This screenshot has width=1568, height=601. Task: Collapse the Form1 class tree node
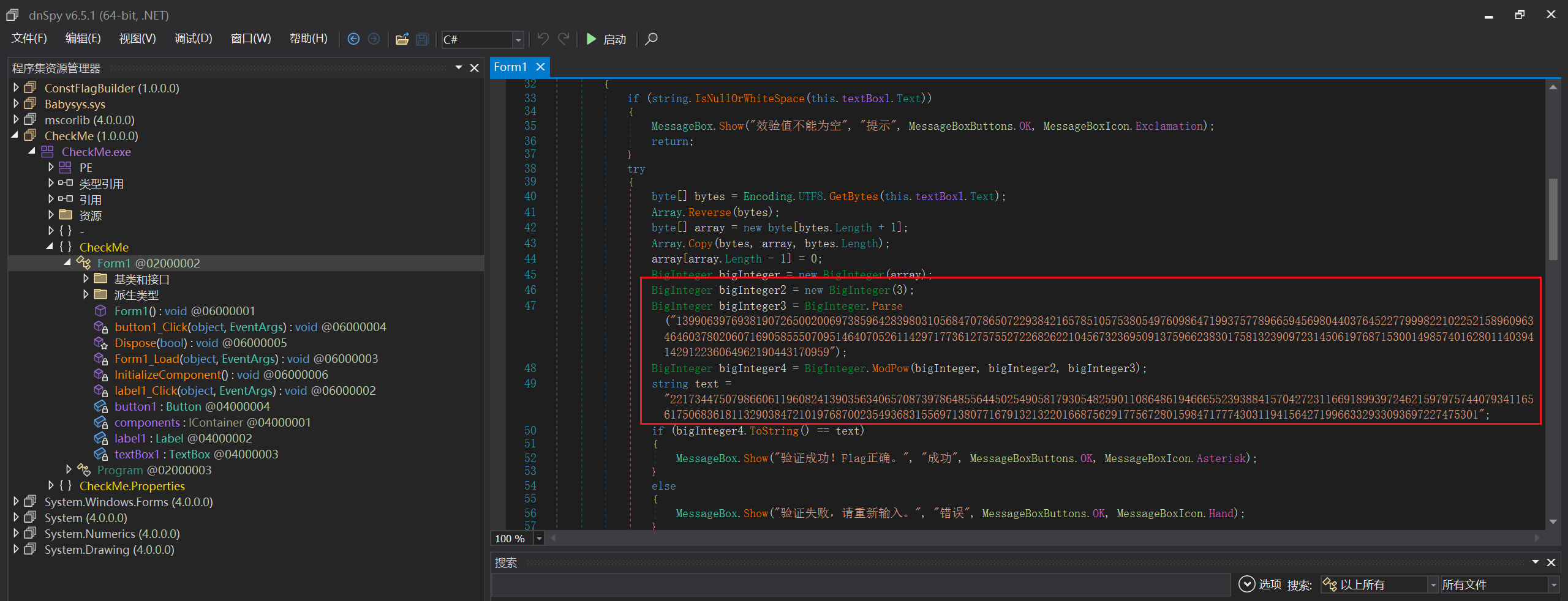(67, 263)
